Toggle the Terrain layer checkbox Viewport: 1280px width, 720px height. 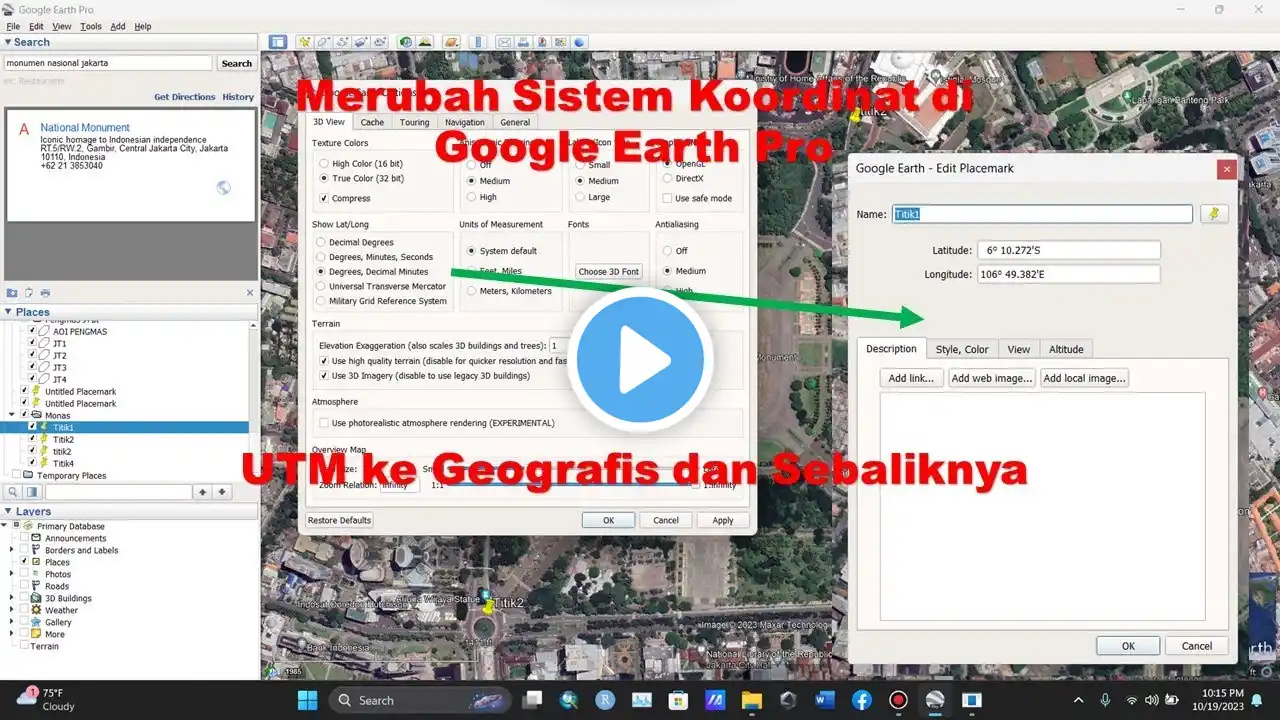point(23,646)
